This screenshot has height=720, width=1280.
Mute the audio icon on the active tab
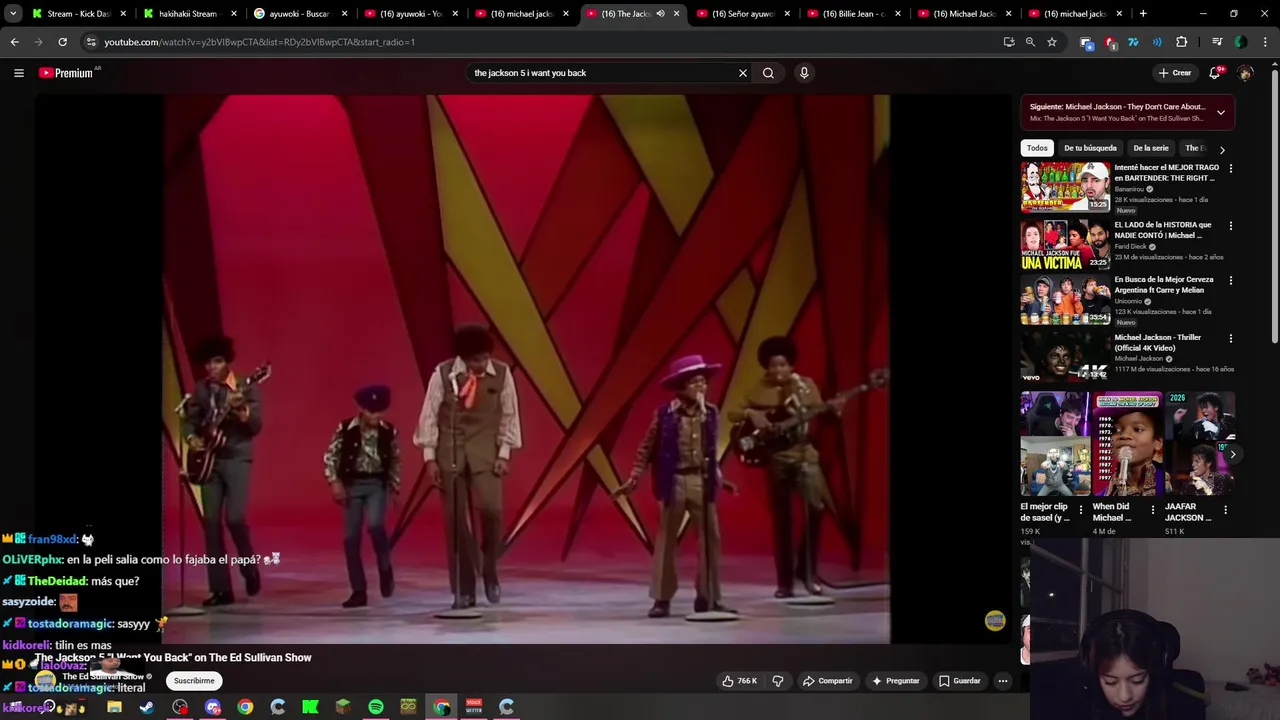(660, 14)
